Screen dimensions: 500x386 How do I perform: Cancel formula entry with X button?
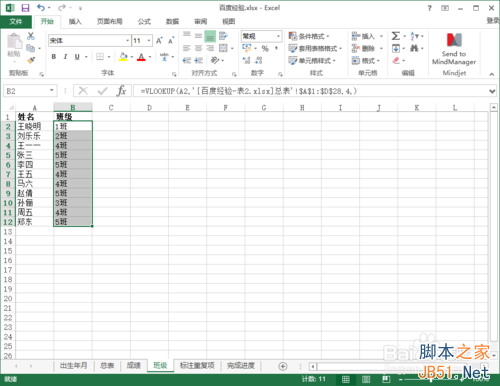click(83, 91)
